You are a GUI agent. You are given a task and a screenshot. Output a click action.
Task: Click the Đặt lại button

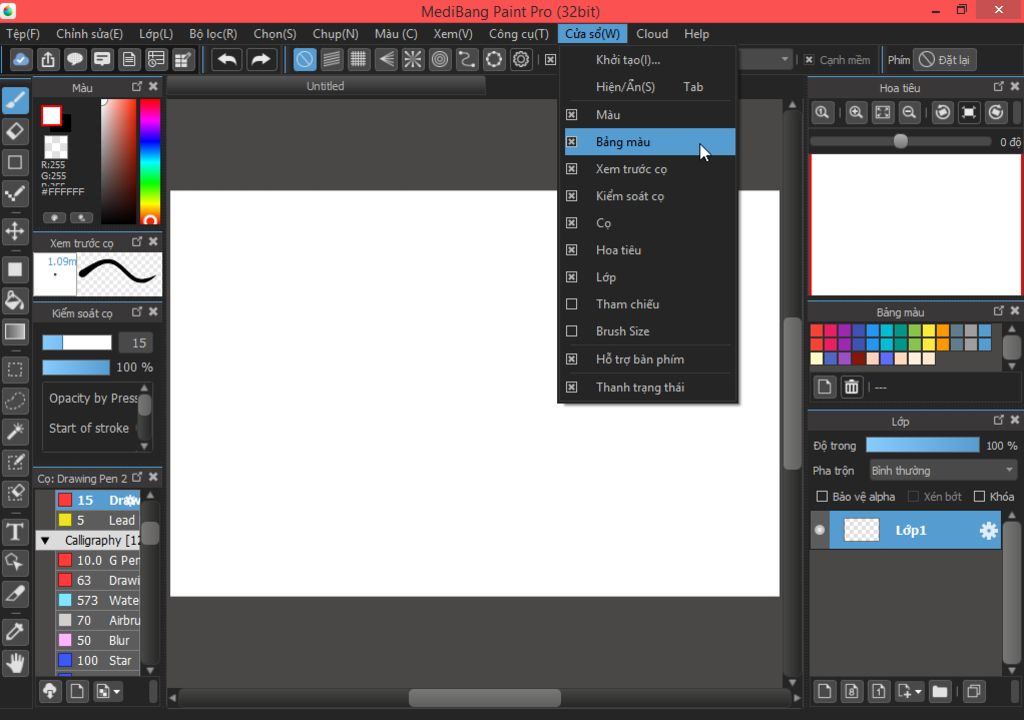point(944,59)
